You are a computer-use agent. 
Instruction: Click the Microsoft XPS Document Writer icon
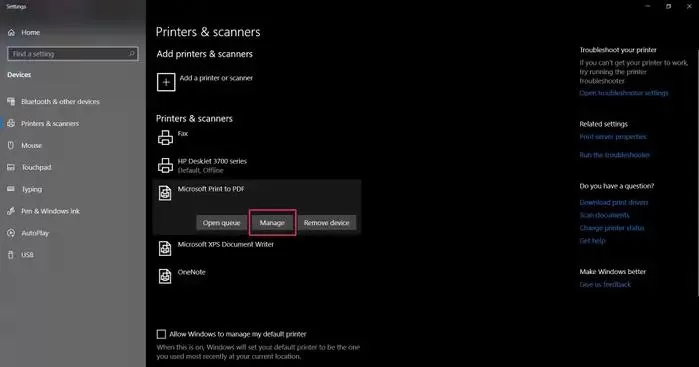pos(165,248)
